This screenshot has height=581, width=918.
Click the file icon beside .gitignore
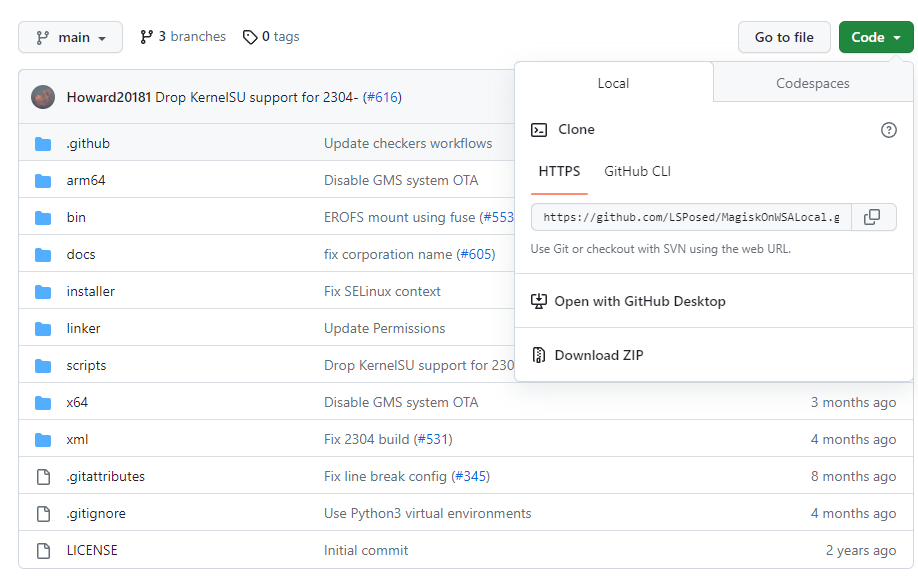(x=43, y=514)
